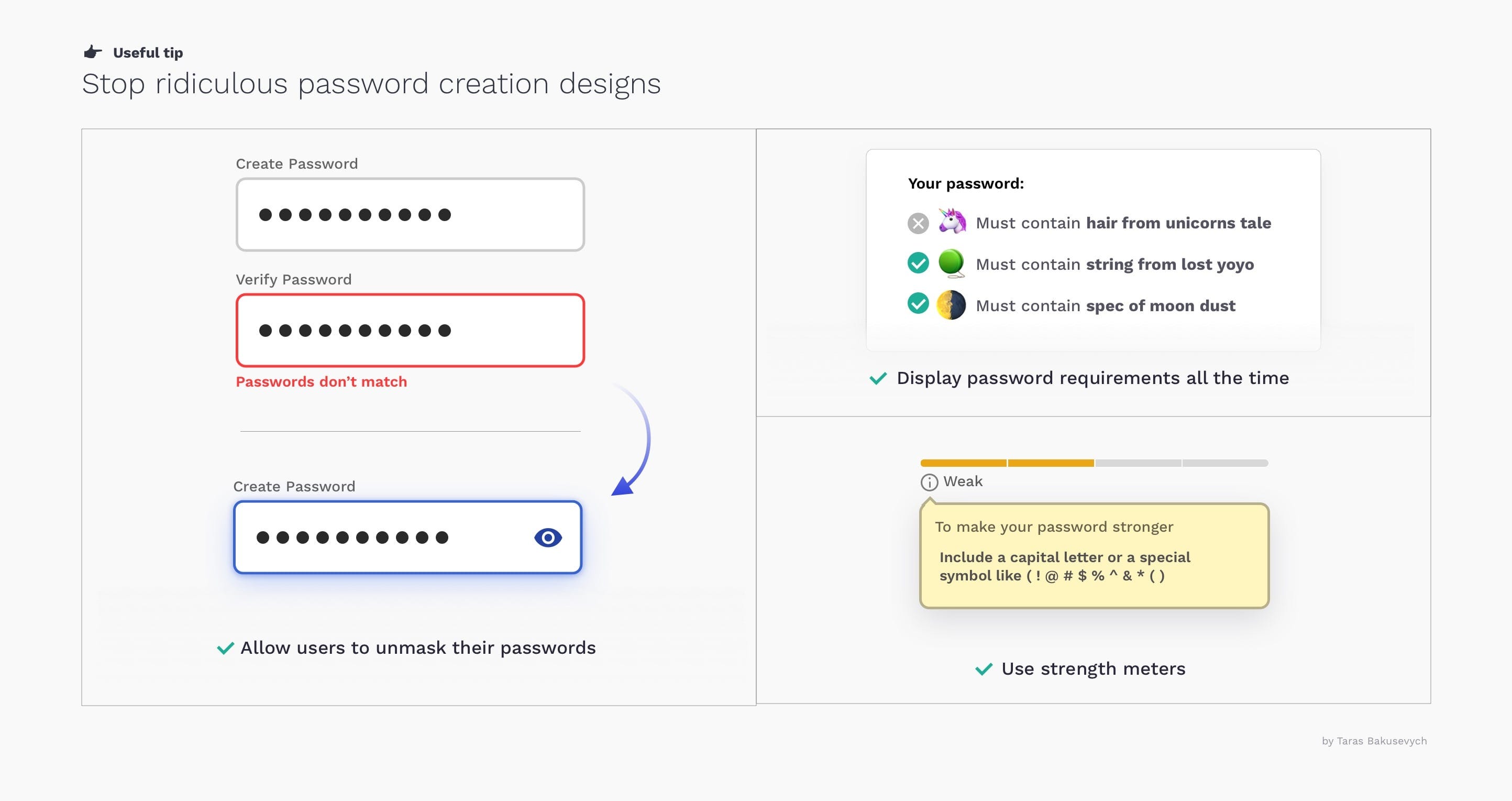Click the moon emoji next to moon dust rule
Screen dimensions: 1512x801
coord(952,305)
